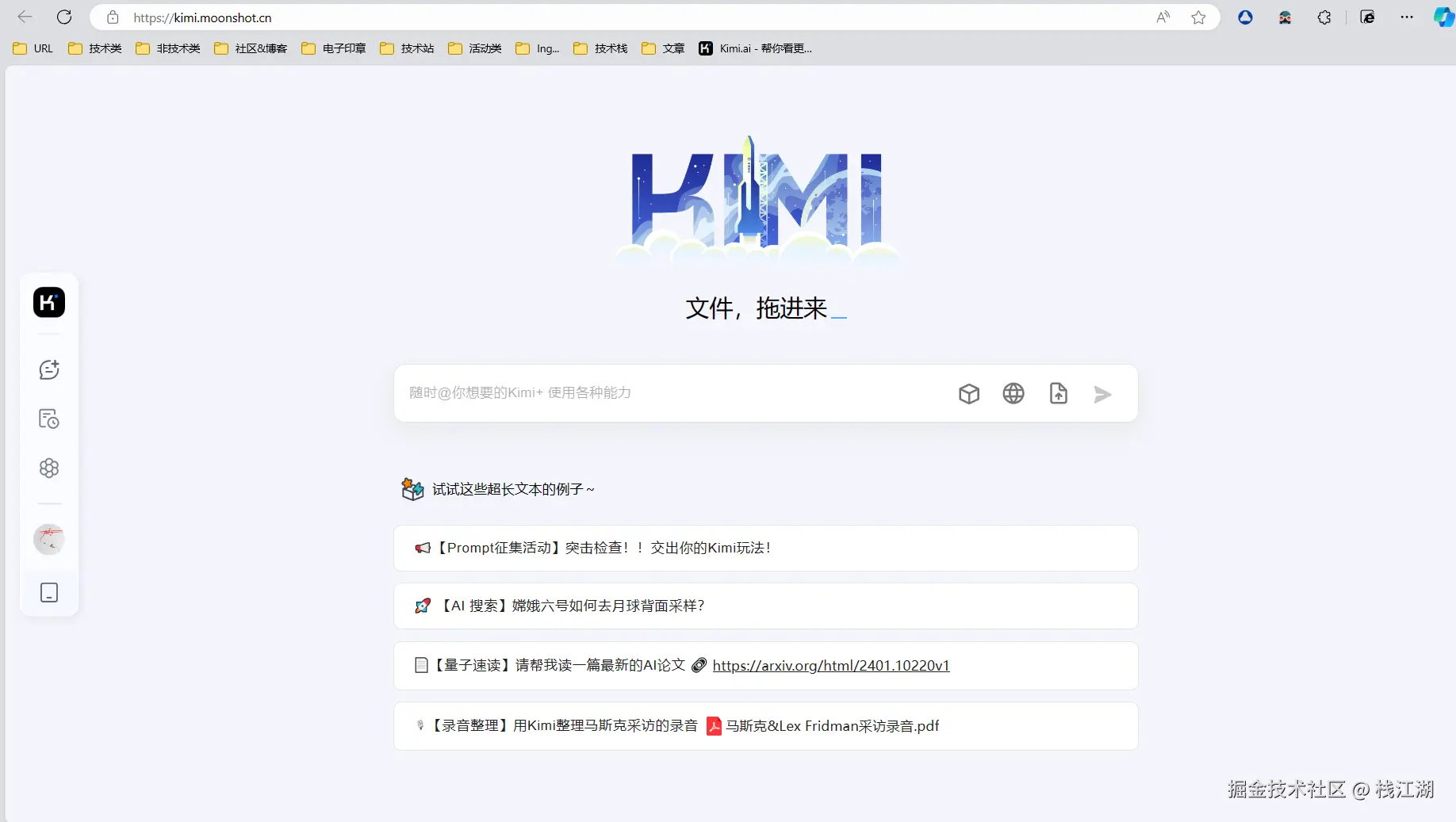The height and width of the screenshot is (822, 1456).
Task: Go back in the browser
Action: click(x=25, y=17)
